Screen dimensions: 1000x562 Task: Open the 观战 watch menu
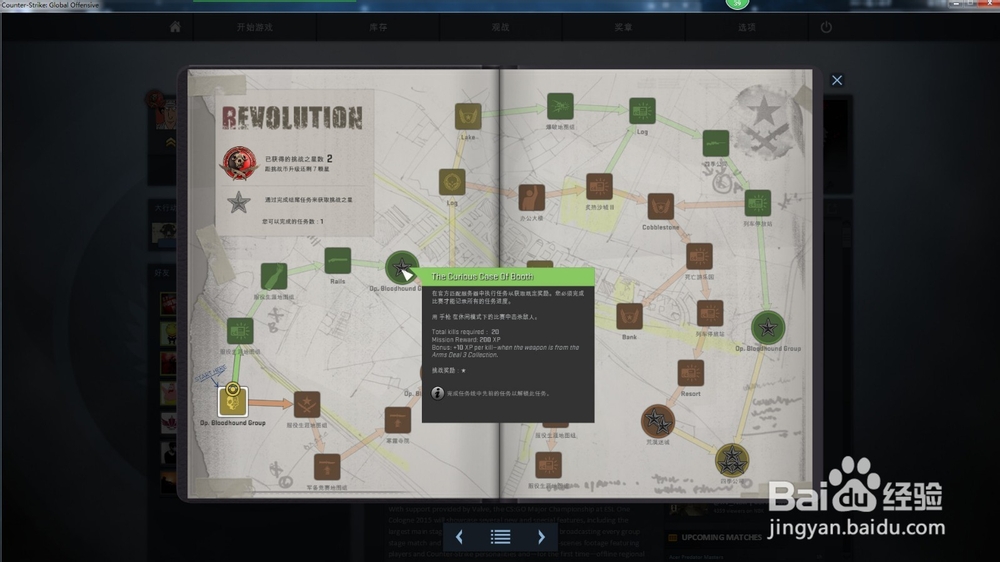pyautogui.click(x=501, y=27)
